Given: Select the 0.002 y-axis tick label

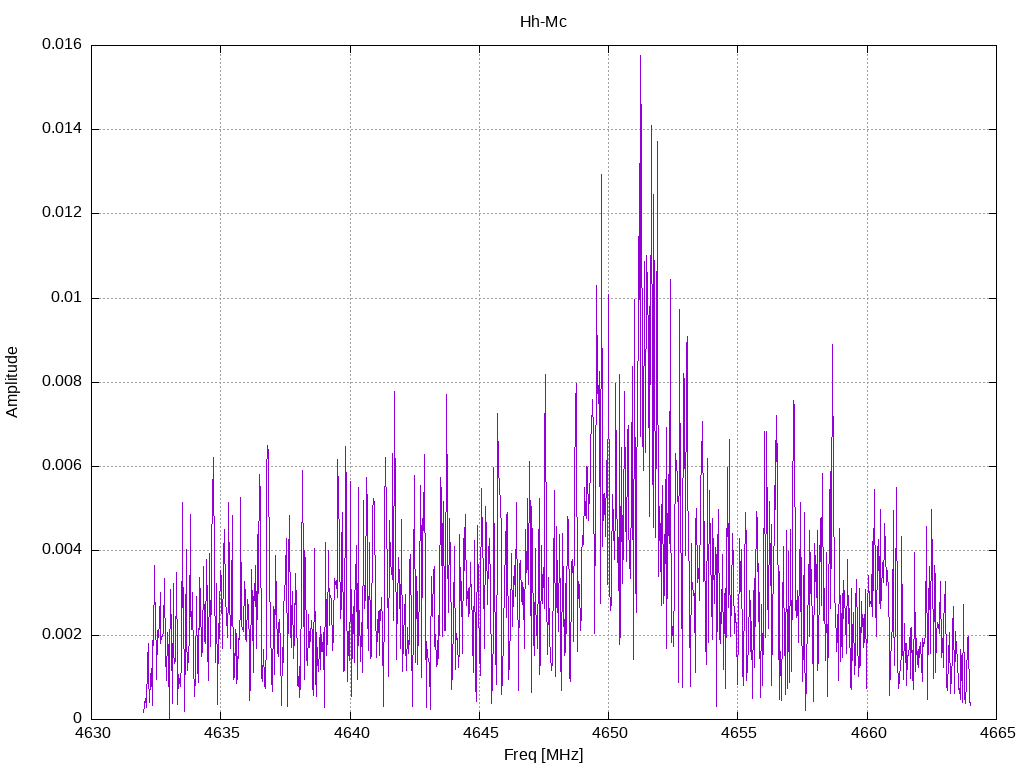Looking at the screenshot, I should [x=62, y=635].
